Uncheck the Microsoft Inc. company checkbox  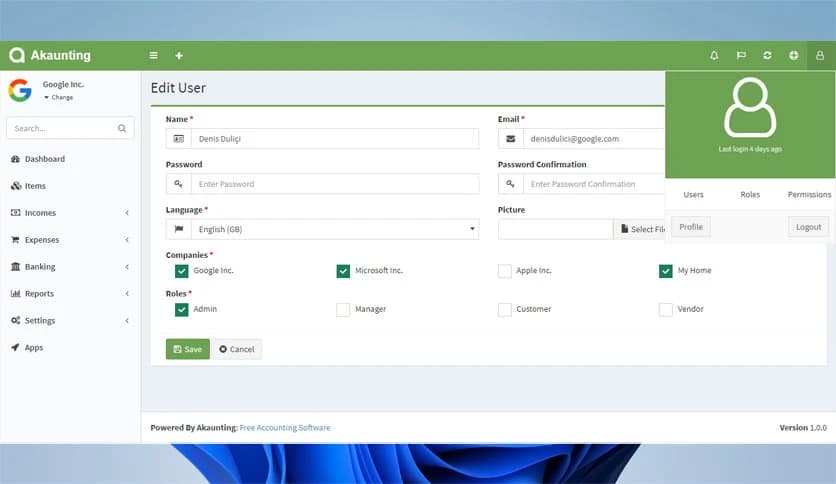pos(343,271)
